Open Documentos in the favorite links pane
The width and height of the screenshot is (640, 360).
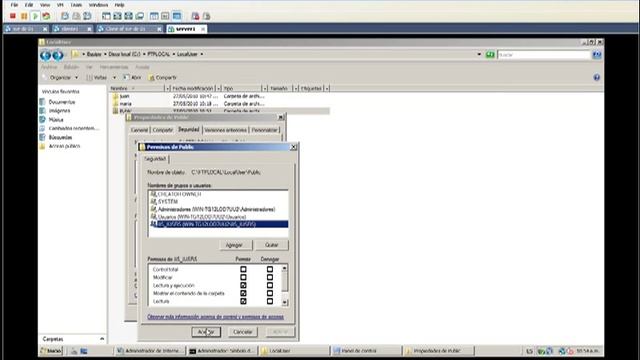(x=62, y=102)
